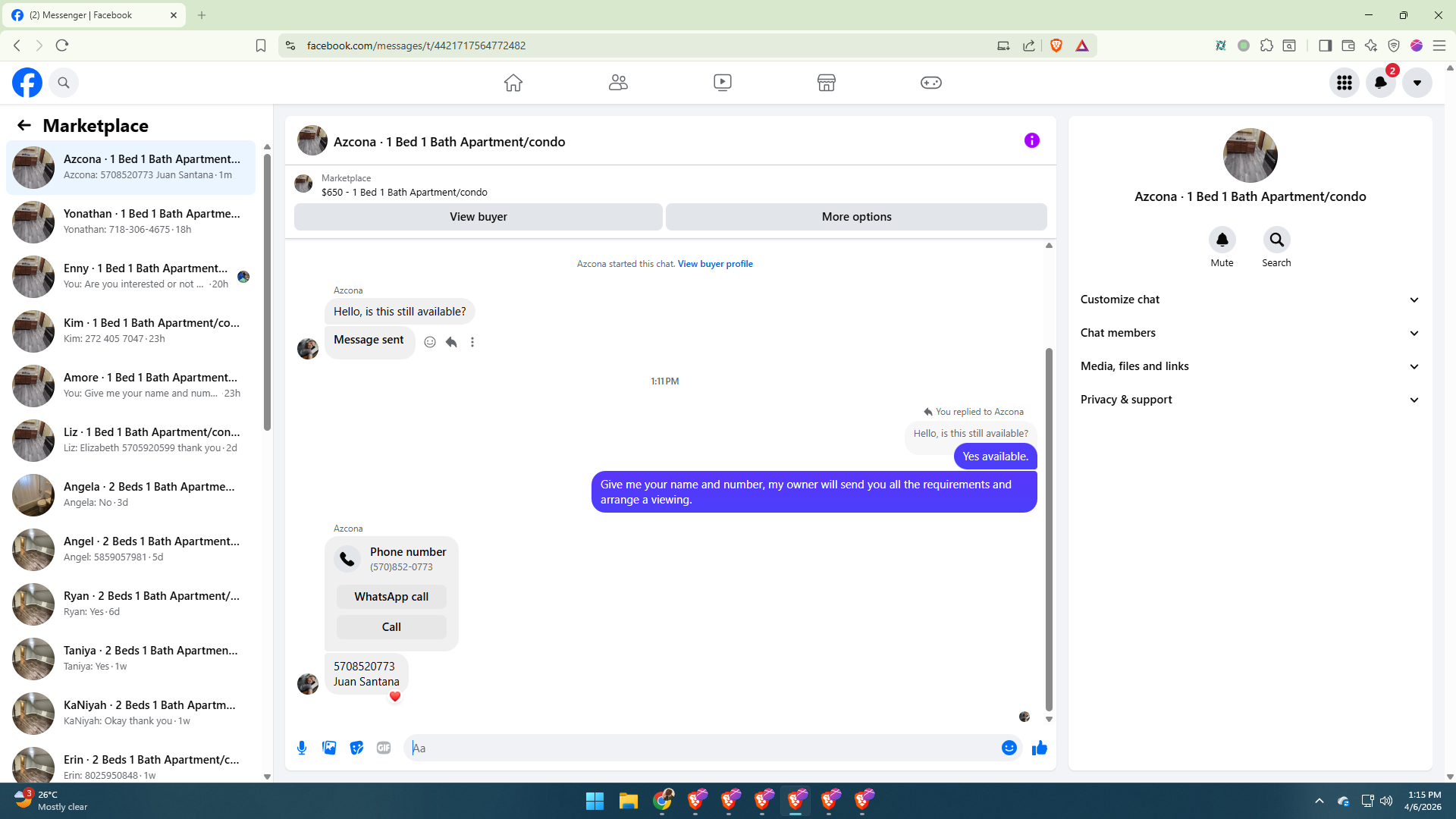The image size is (1456, 819).
Task: Record a voice clip with microphone icon
Action: pyautogui.click(x=302, y=748)
